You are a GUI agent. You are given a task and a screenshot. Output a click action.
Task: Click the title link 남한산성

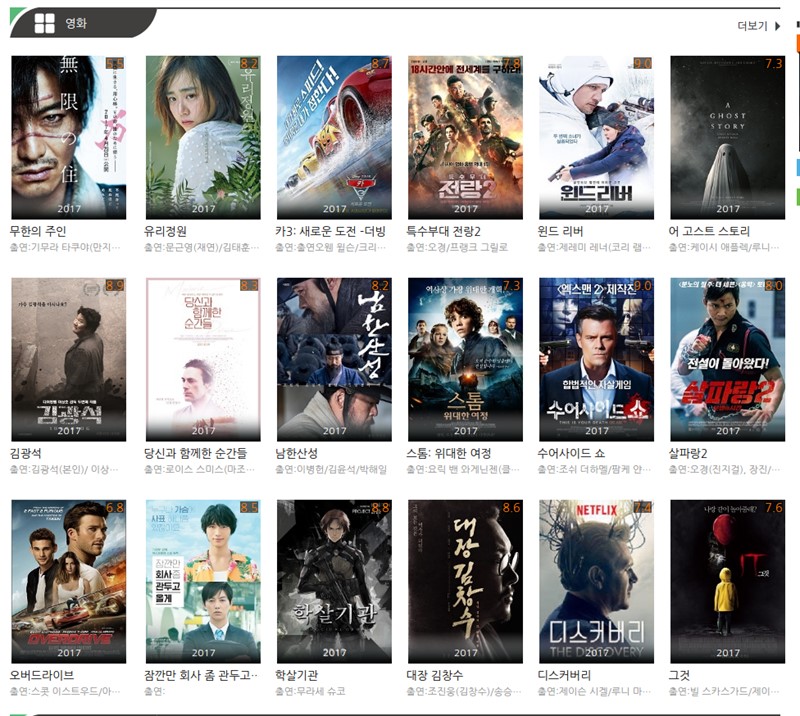[296, 453]
